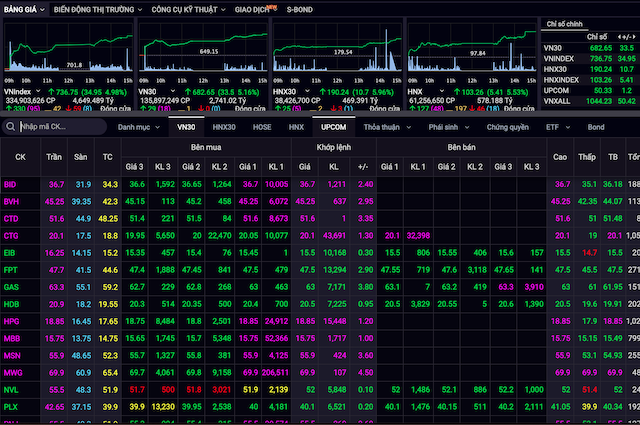Open the Bond tab
This screenshot has width=640, height=425.
[595, 127]
